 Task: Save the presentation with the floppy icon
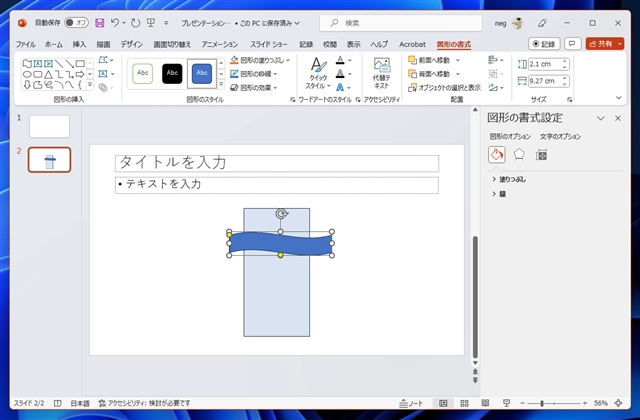pos(100,23)
